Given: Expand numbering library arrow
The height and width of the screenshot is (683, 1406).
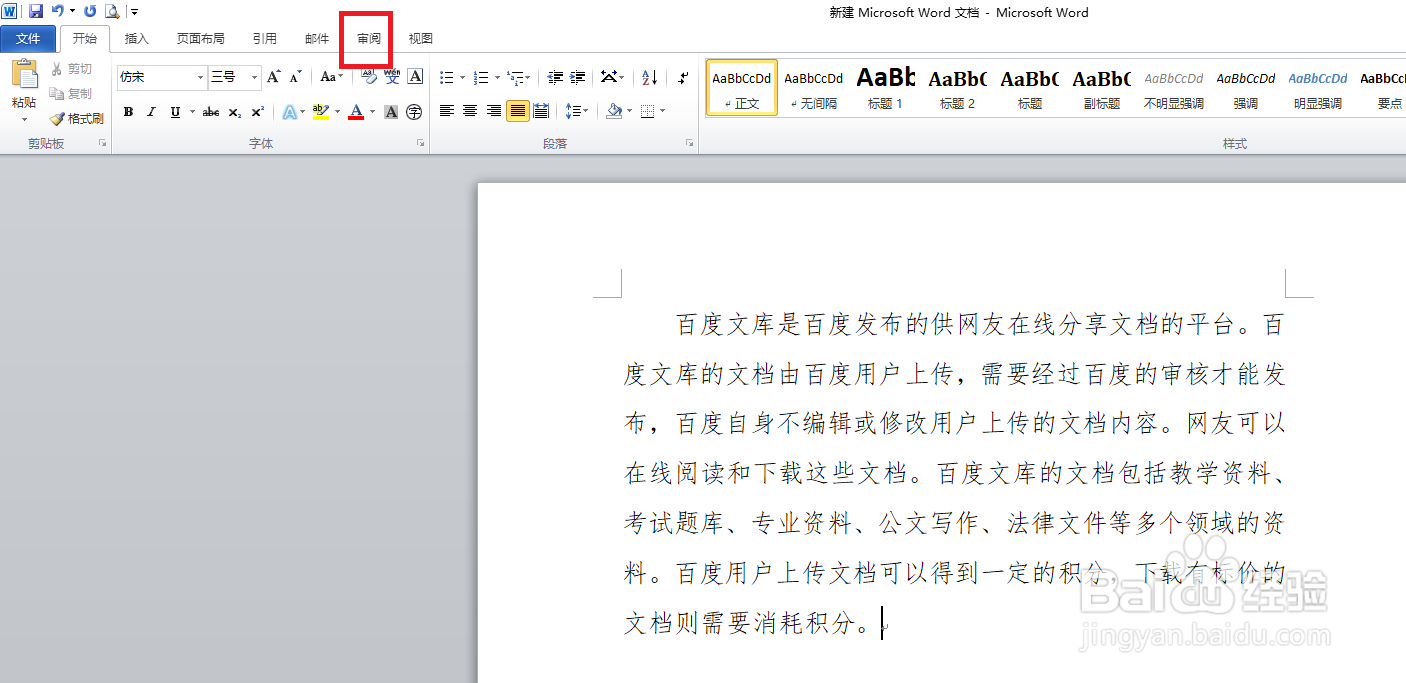Looking at the screenshot, I should click(496, 77).
